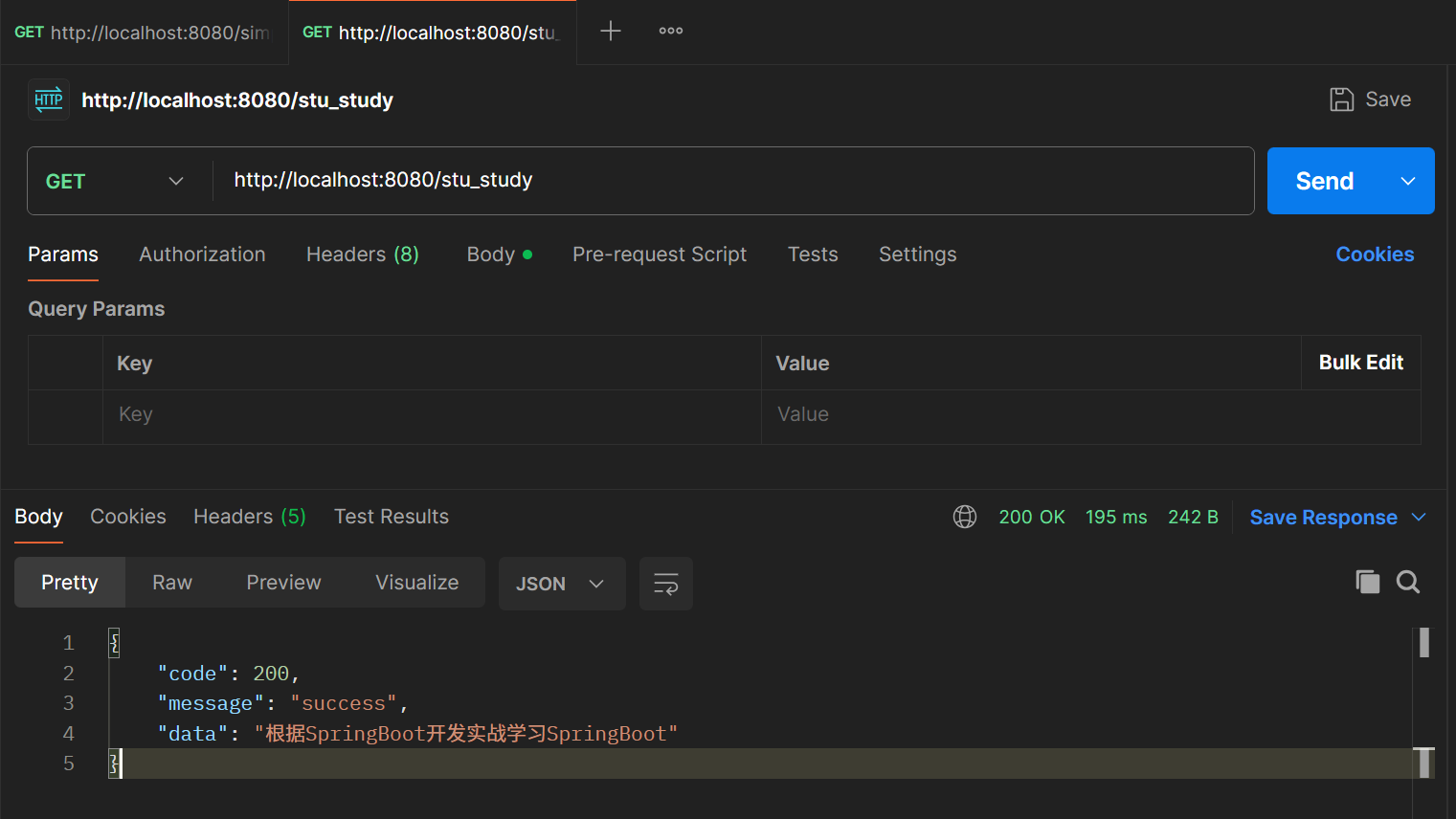Click the "code": 200 line in response

229,674
